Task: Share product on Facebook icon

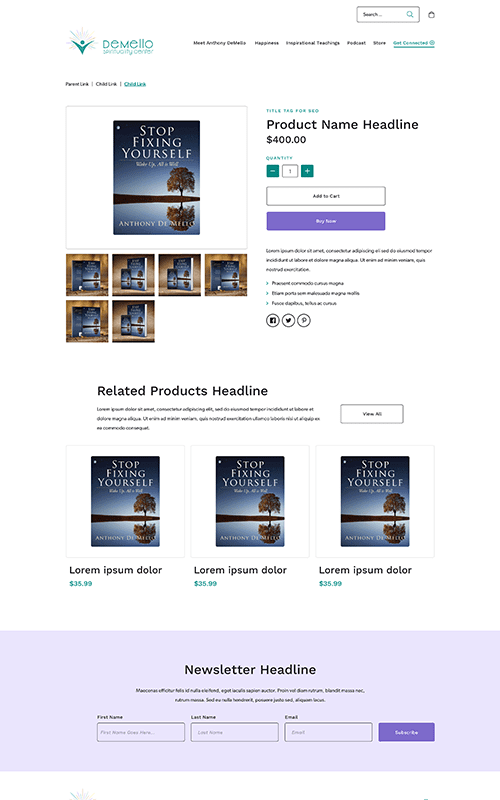Action: (x=272, y=320)
